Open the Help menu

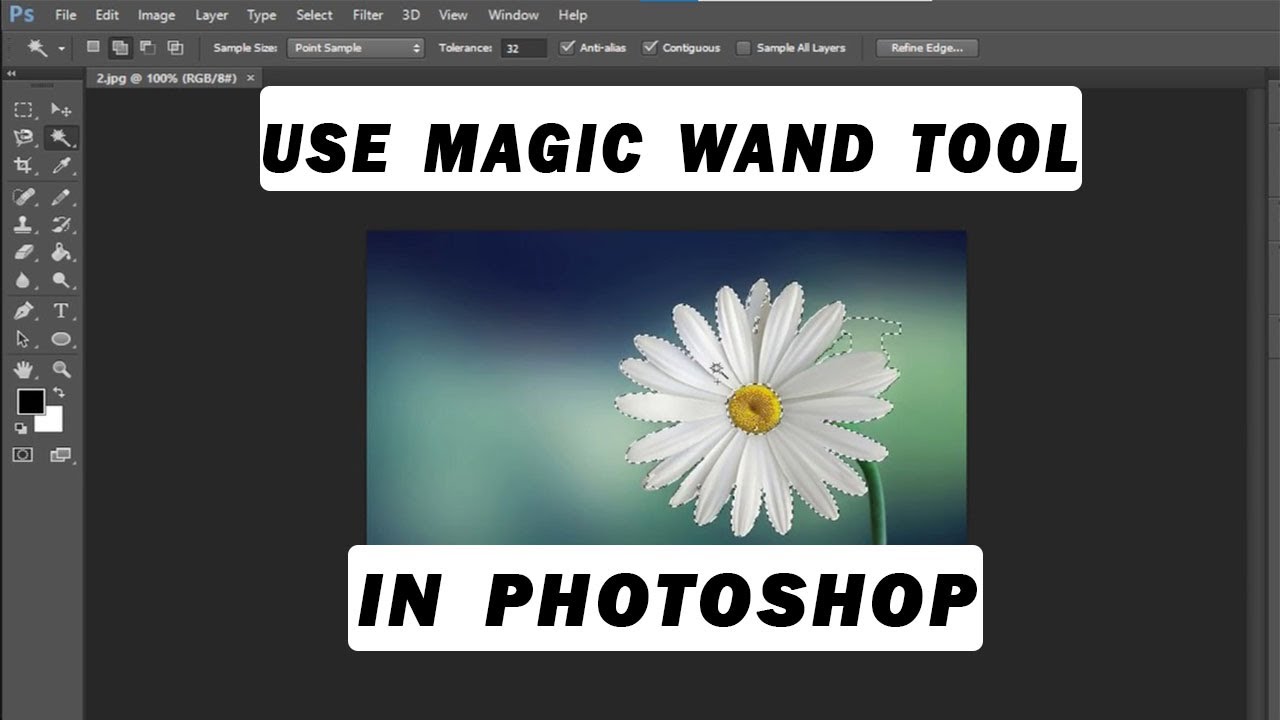coord(572,15)
